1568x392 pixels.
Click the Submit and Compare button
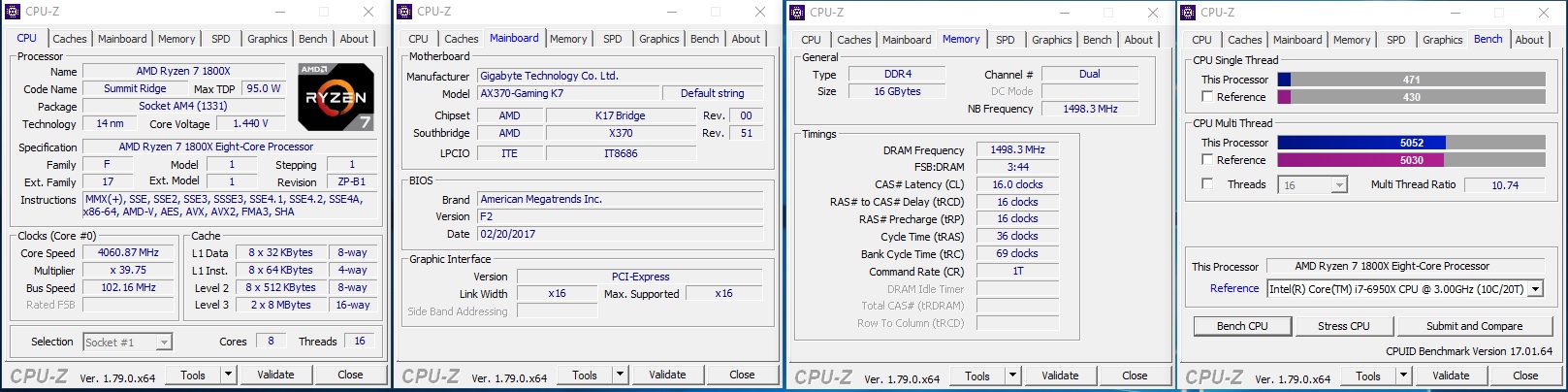[1474, 326]
